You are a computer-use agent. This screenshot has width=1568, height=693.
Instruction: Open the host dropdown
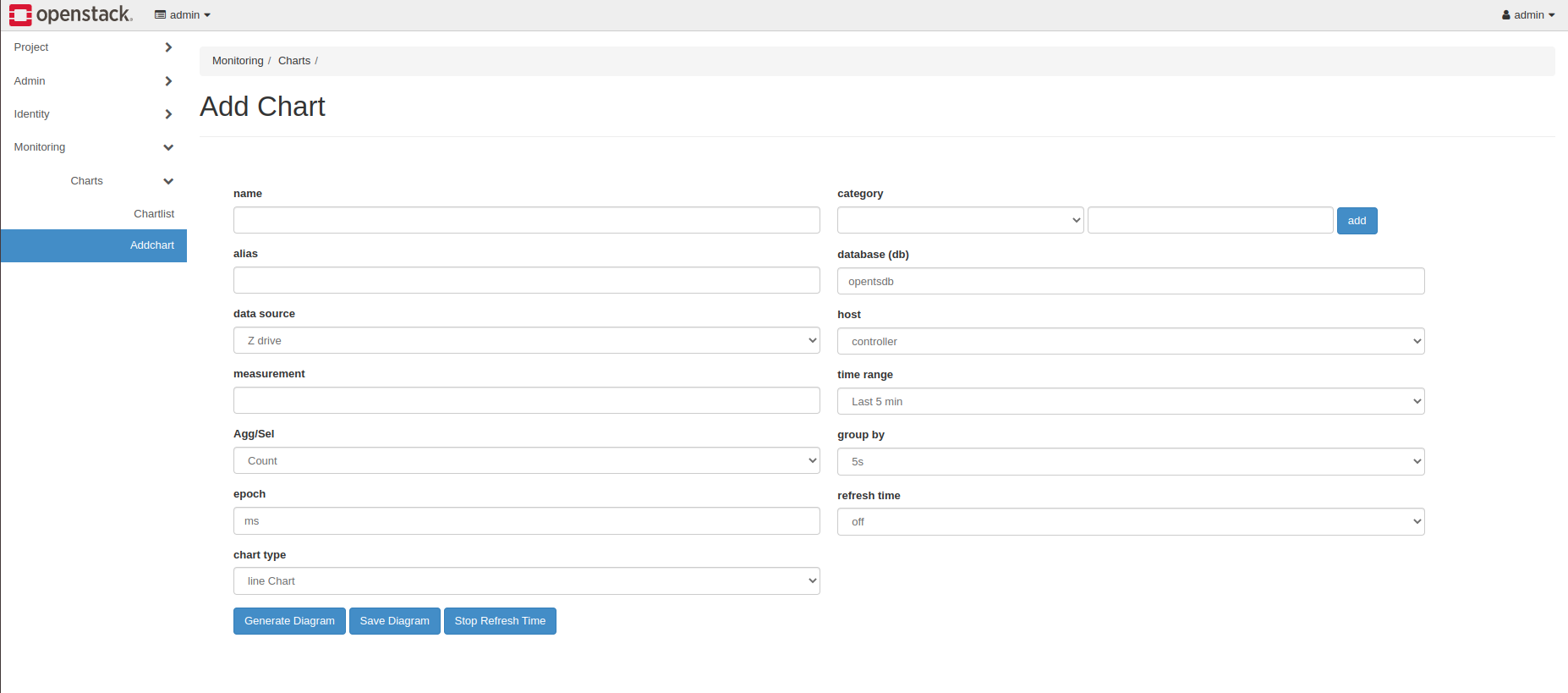tap(1130, 342)
